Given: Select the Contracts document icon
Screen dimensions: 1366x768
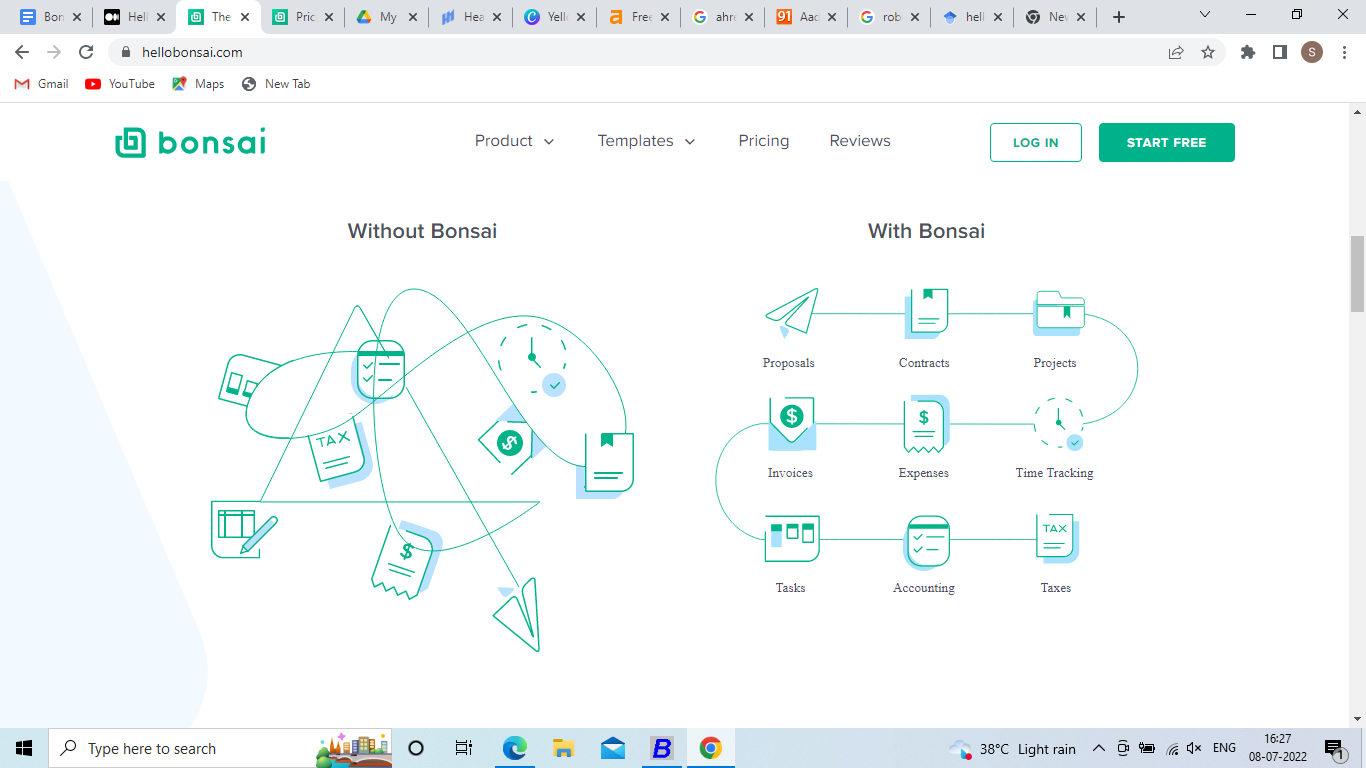Looking at the screenshot, I should point(926,312).
